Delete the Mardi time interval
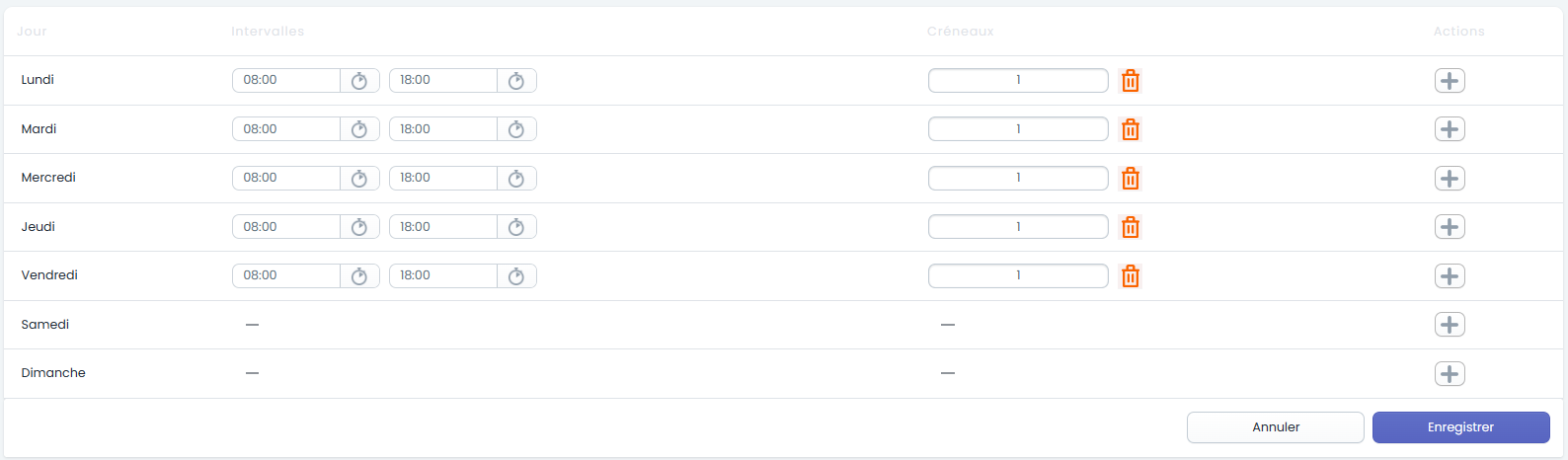The image size is (1568, 460). (x=1131, y=129)
